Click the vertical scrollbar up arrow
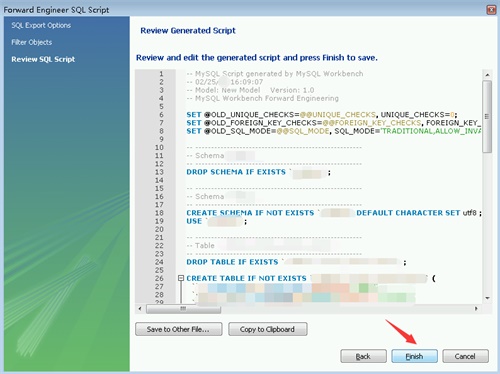 pos(487,75)
